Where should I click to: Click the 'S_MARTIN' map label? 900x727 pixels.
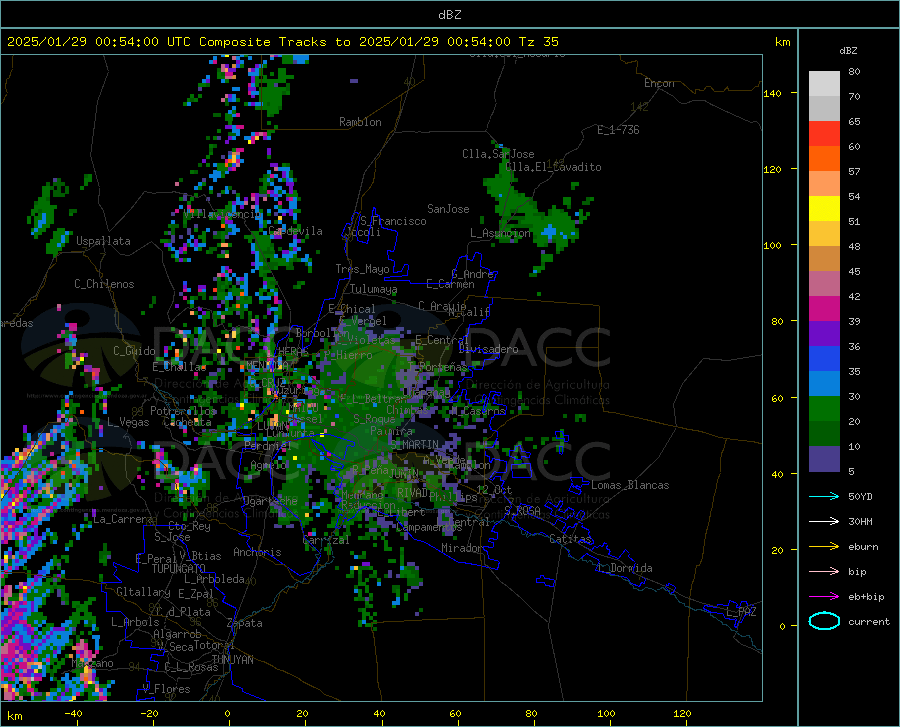(414, 444)
